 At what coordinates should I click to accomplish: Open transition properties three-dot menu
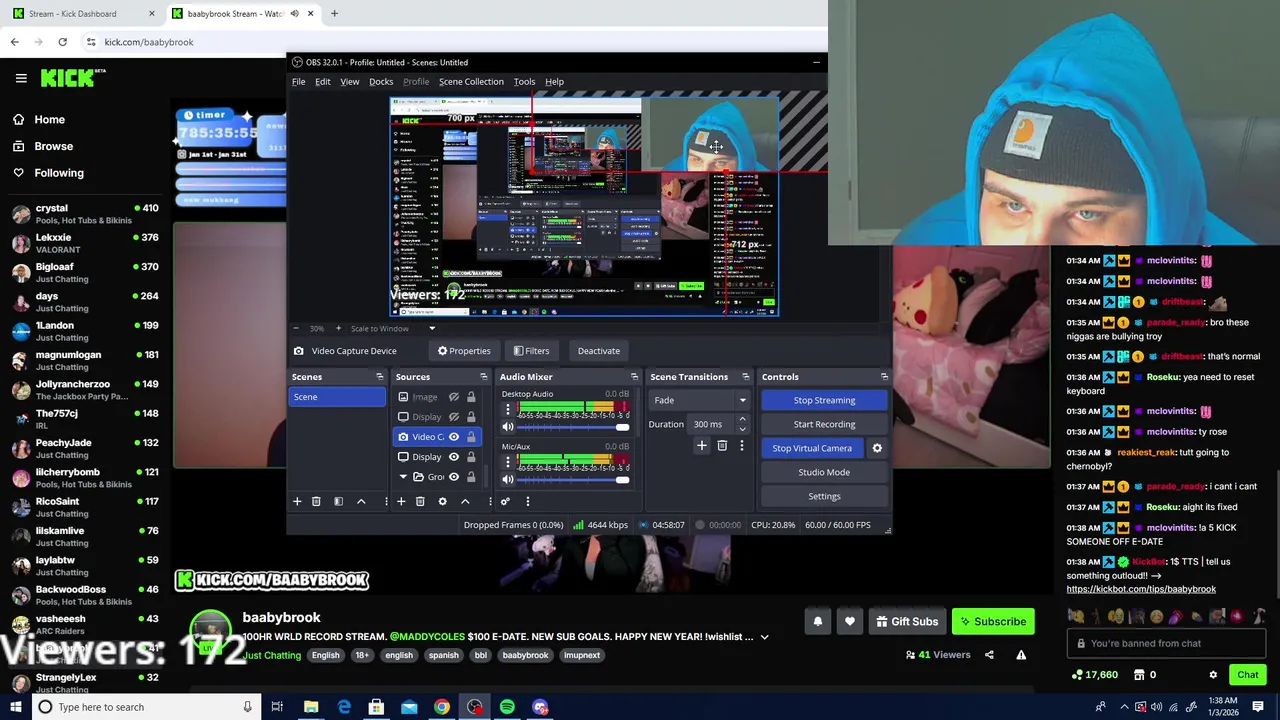[741, 446]
